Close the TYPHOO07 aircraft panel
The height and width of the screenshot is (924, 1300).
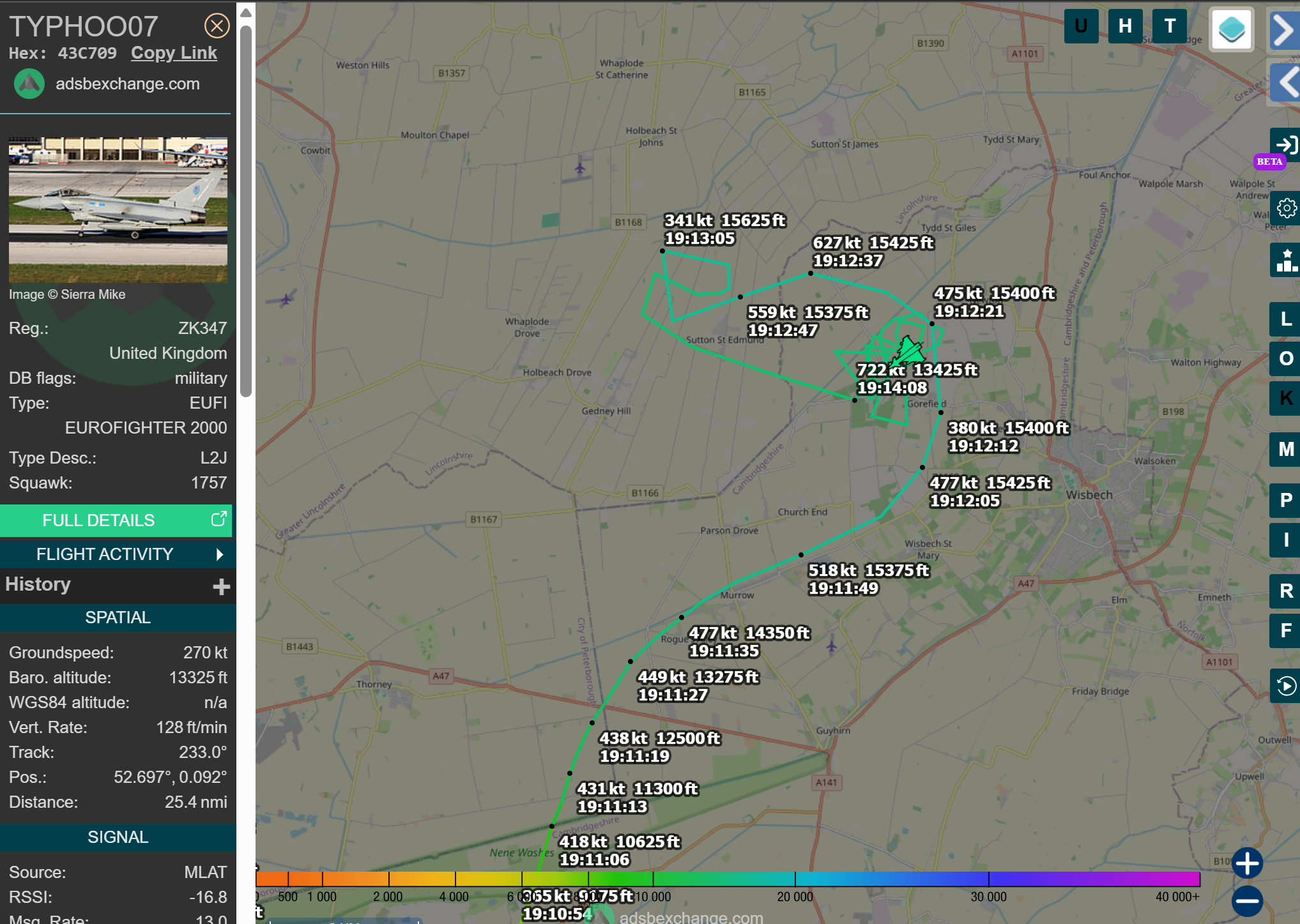[217, 26]
